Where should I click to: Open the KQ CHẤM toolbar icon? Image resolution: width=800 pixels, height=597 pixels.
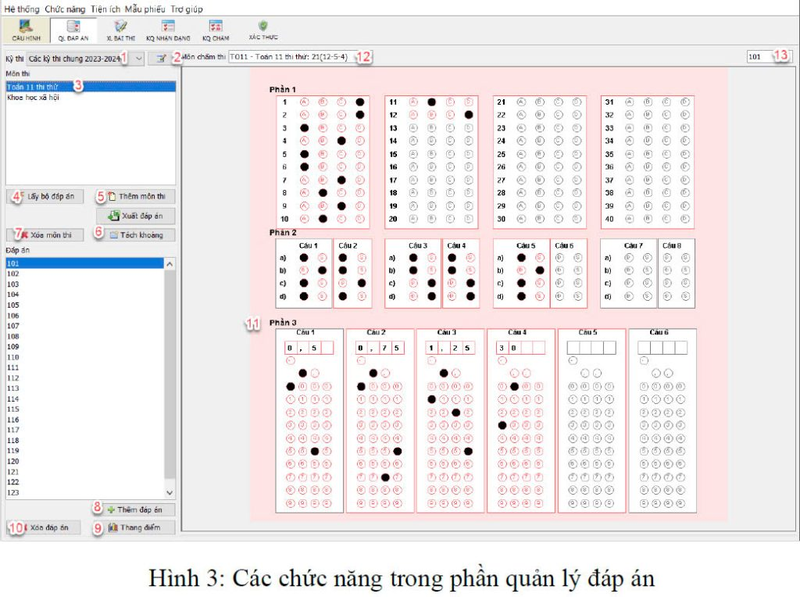216,30
